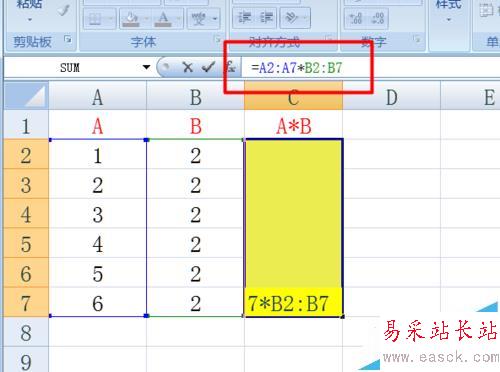Click cell A4 containing 3
The width and height of the screenshot is (500, 372).
pyautogui.click(x=98, y=214)
